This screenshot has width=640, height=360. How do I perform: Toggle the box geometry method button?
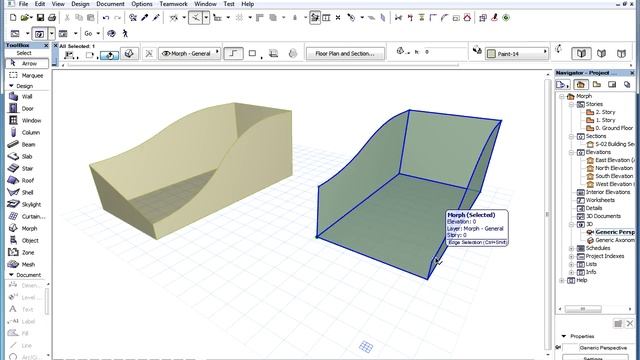(252, 53)
